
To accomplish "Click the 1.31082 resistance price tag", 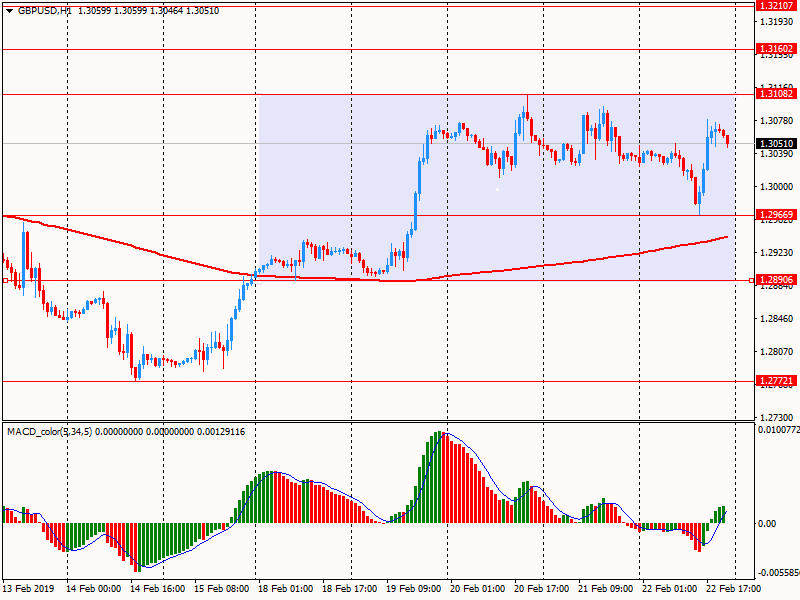I will coord(776,94).
